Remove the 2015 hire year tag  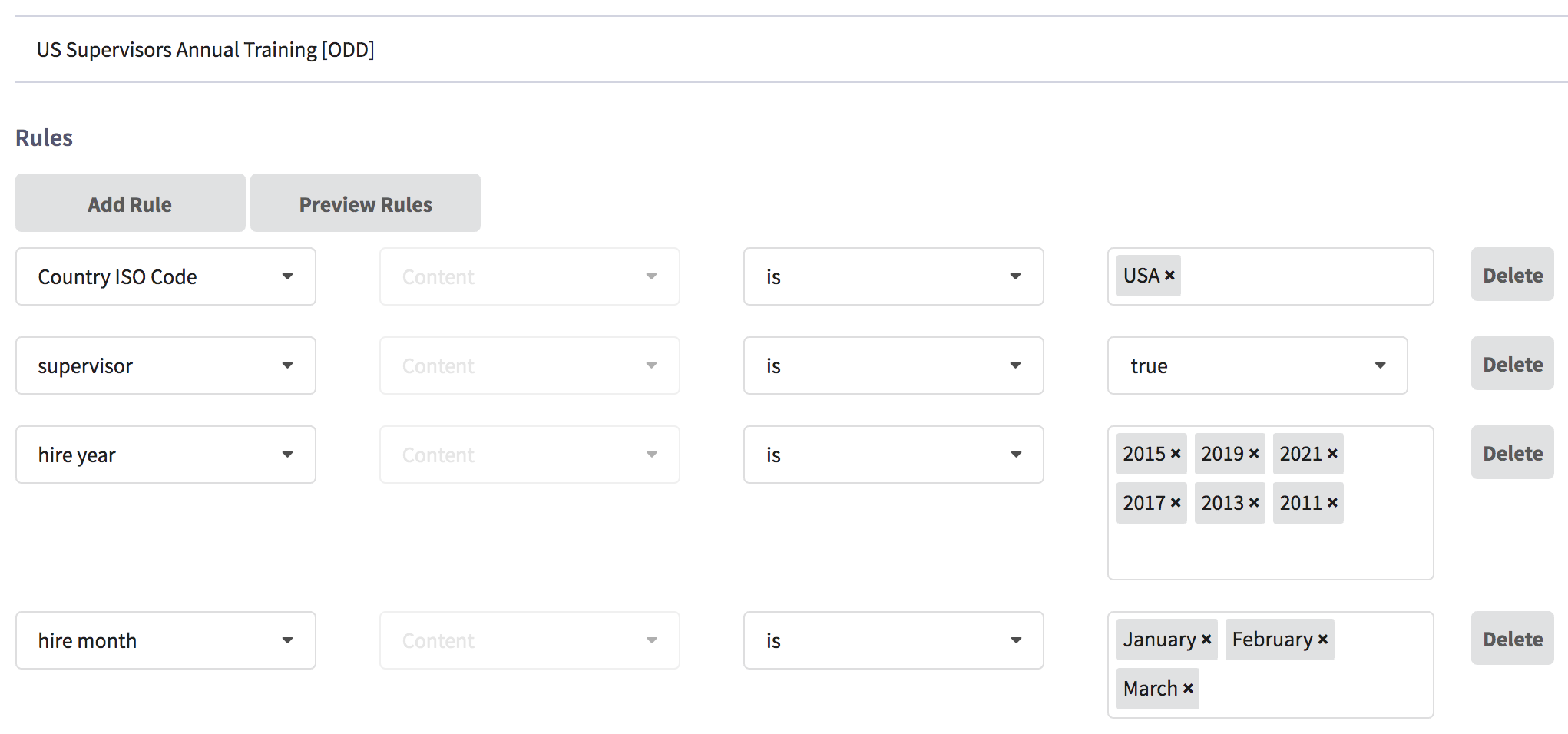[x=1176, y=454]
